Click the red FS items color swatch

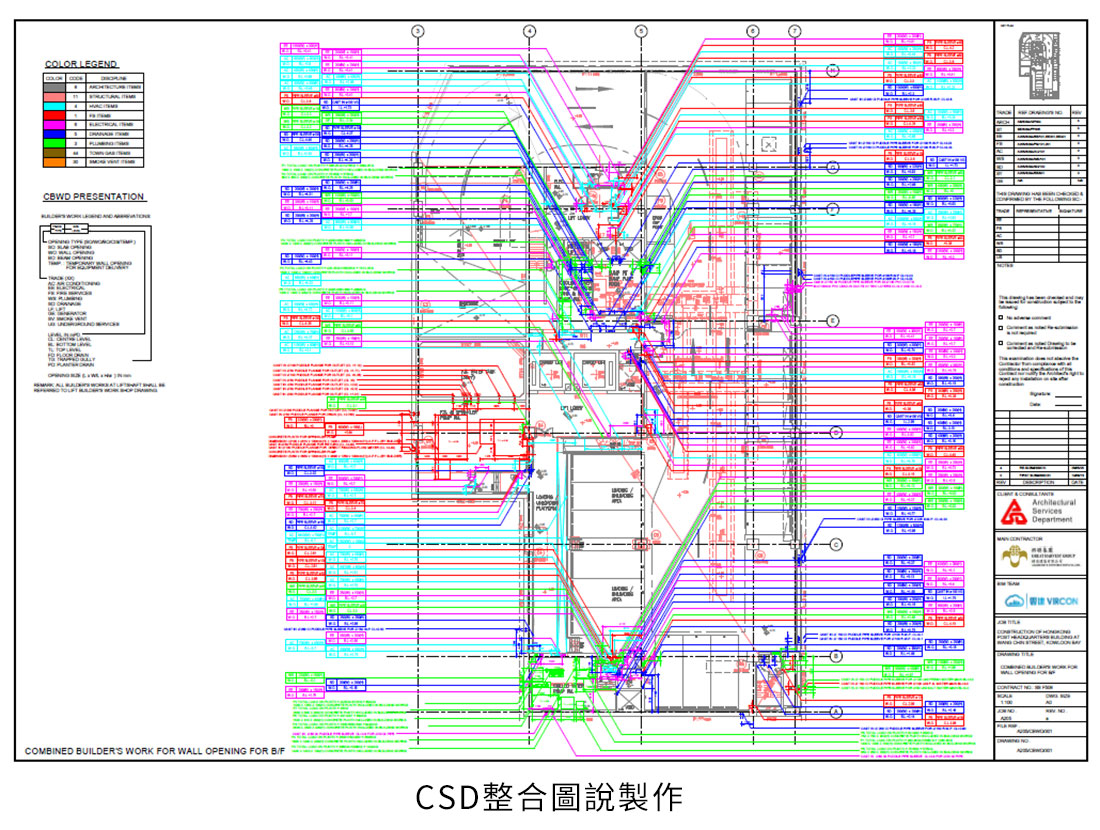pyautogui.click(x=54, y=115)
